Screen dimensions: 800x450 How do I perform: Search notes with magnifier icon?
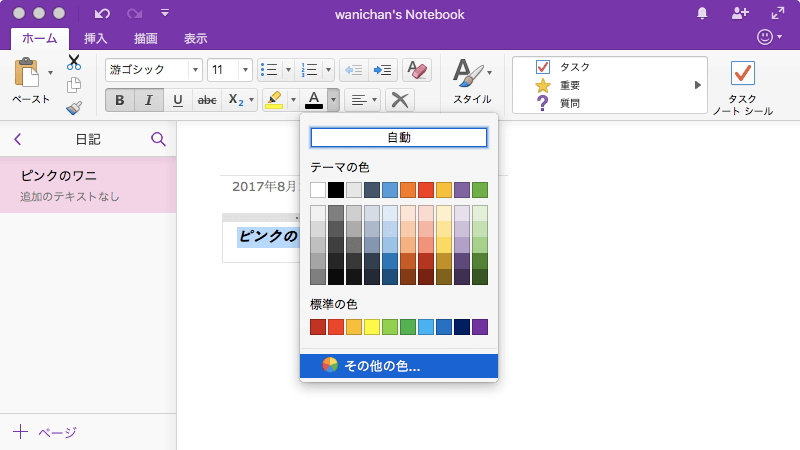158,139
